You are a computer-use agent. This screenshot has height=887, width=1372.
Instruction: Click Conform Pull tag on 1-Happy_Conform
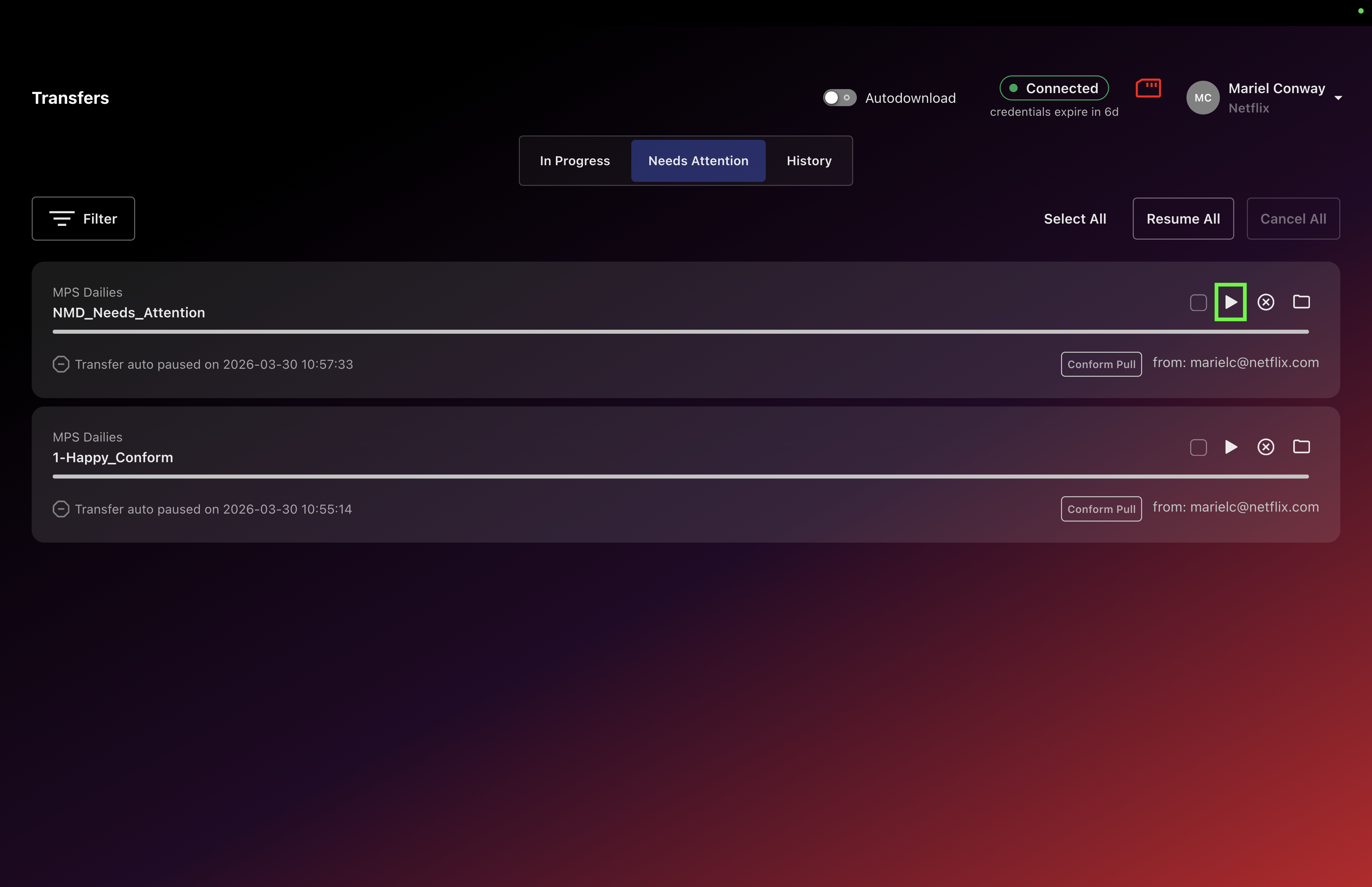[x=1101, y=509]
